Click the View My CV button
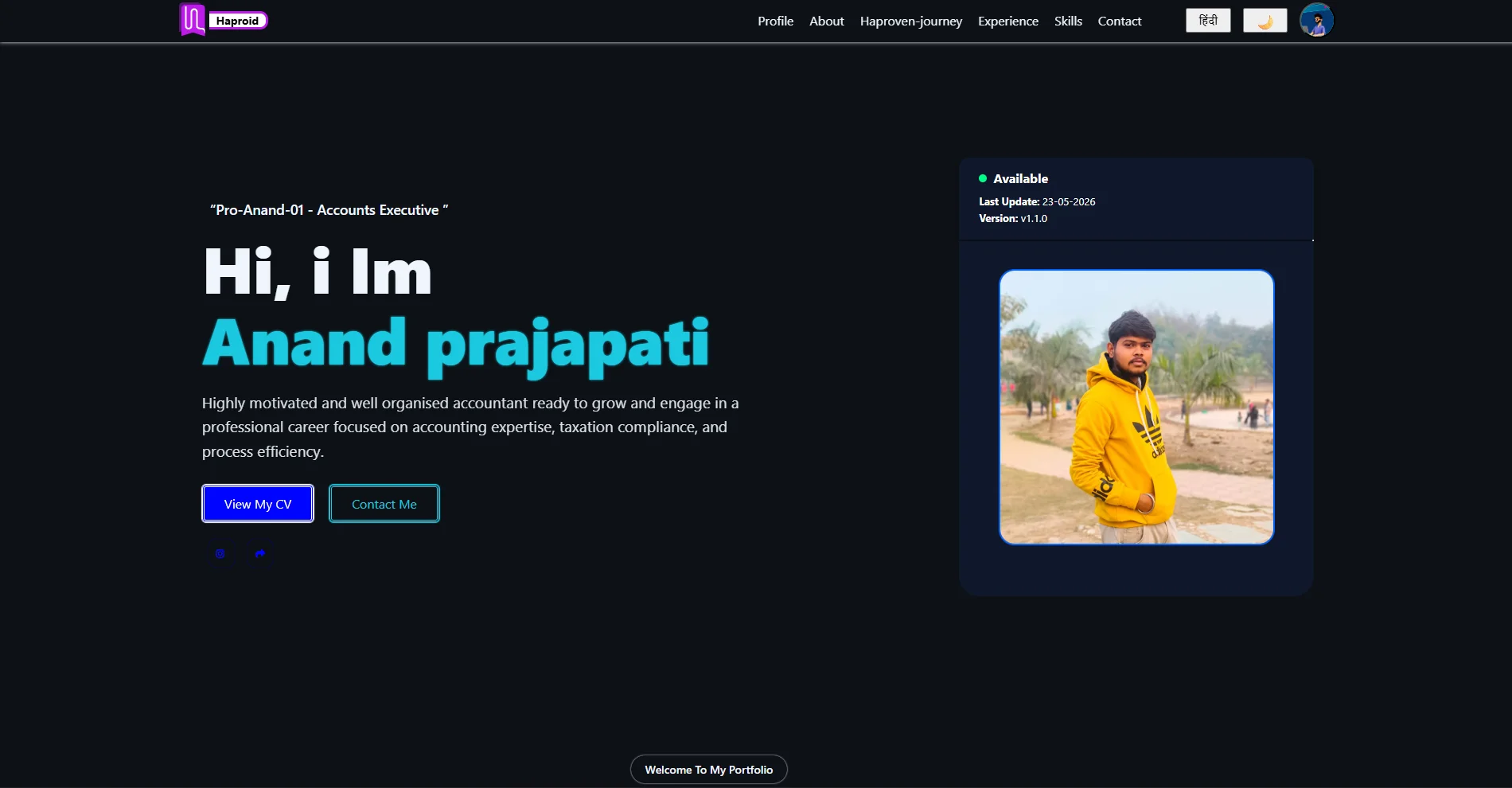The image size is (1512, 788). point(258,504)
